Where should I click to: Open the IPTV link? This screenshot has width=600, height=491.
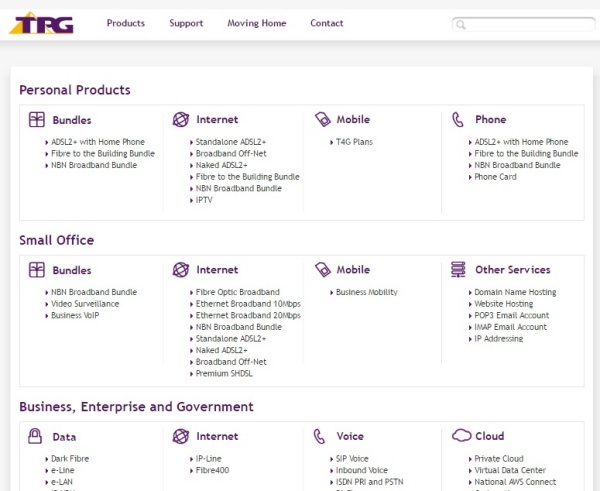click(204, 200)
